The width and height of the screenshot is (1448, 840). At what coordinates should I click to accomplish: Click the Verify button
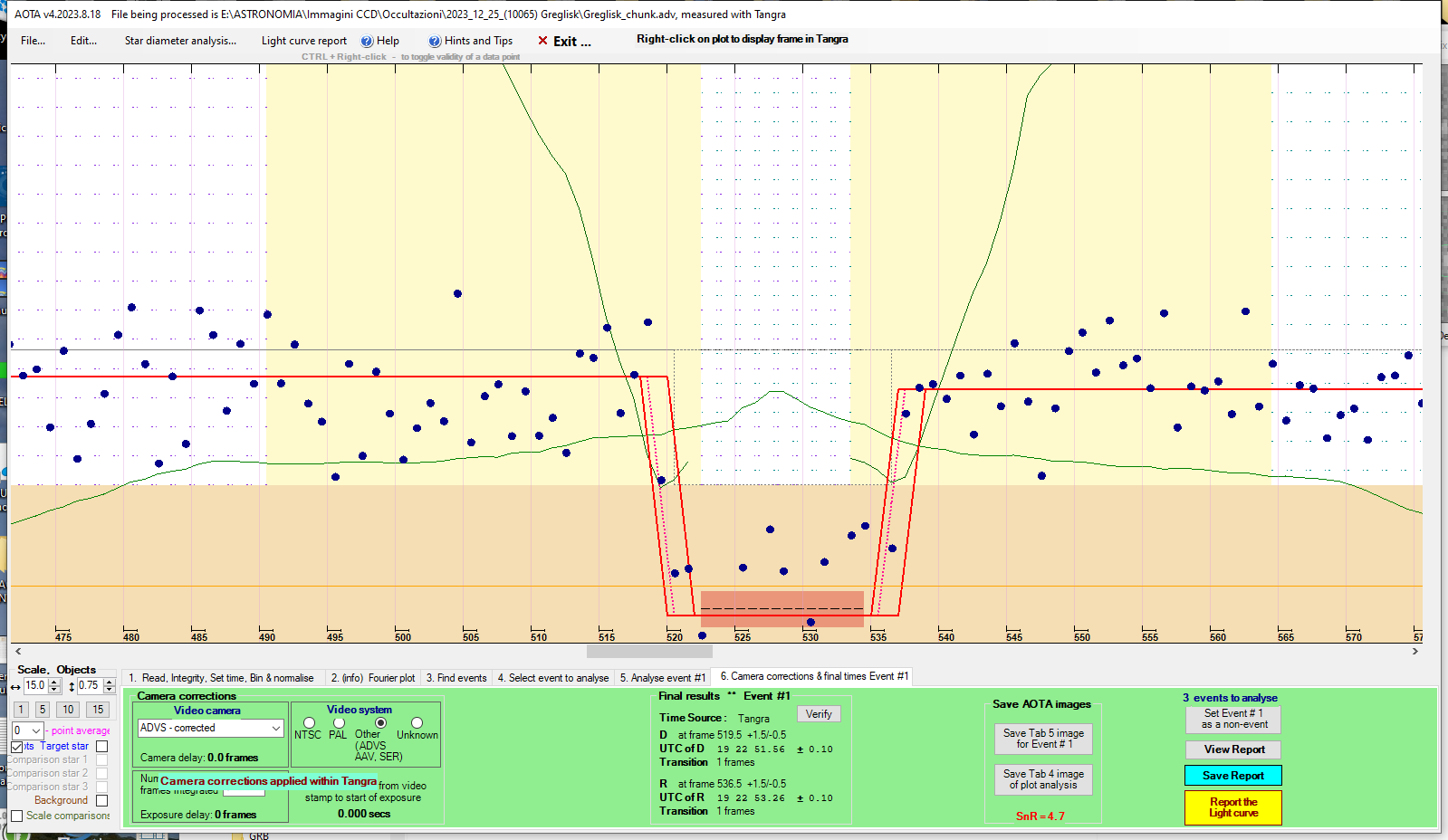819,714
